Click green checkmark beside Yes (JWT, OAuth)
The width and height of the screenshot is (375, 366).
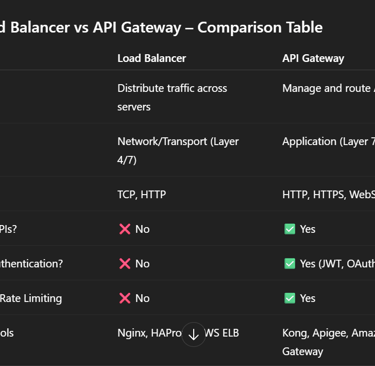tap(290, 264)
